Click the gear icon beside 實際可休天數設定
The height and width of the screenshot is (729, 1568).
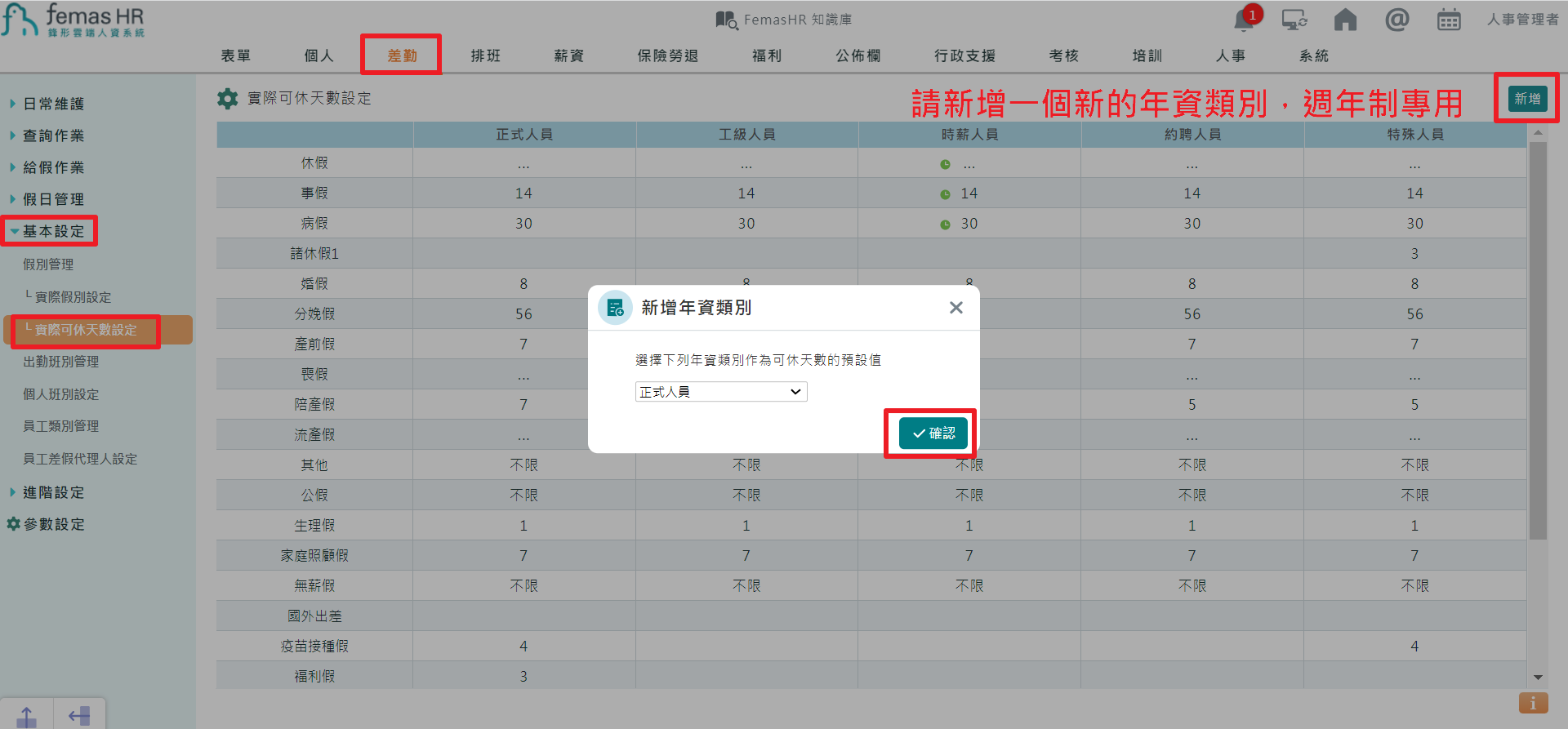227,99
